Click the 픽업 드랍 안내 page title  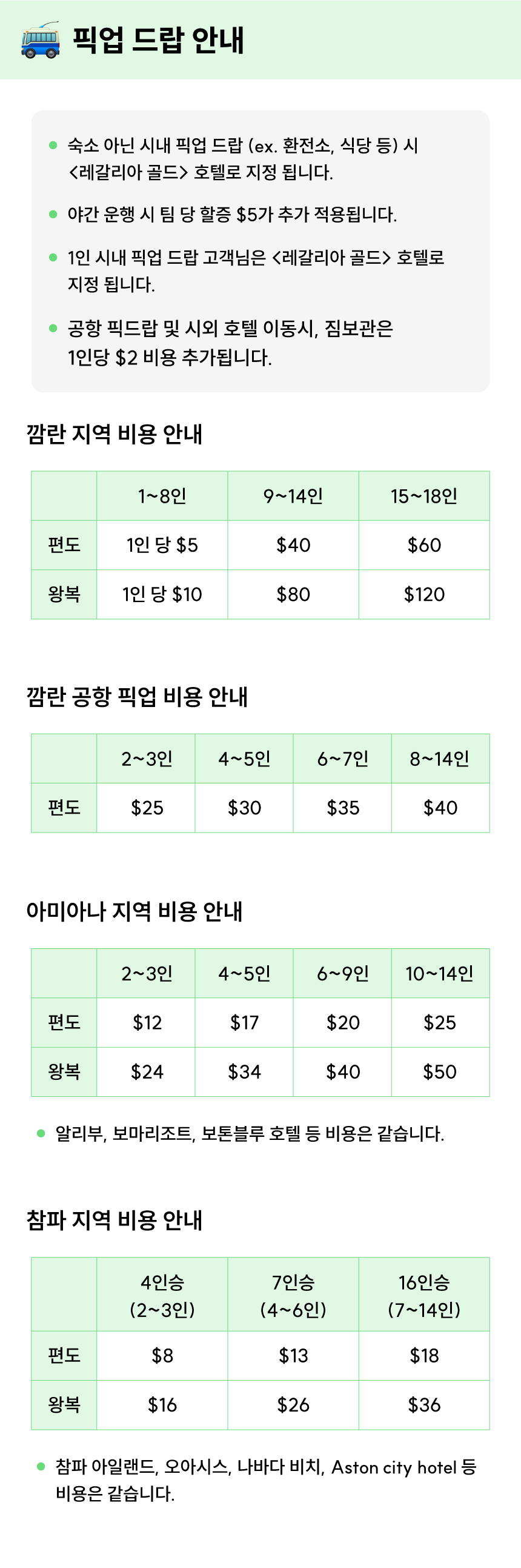click(x=158, y=40)
